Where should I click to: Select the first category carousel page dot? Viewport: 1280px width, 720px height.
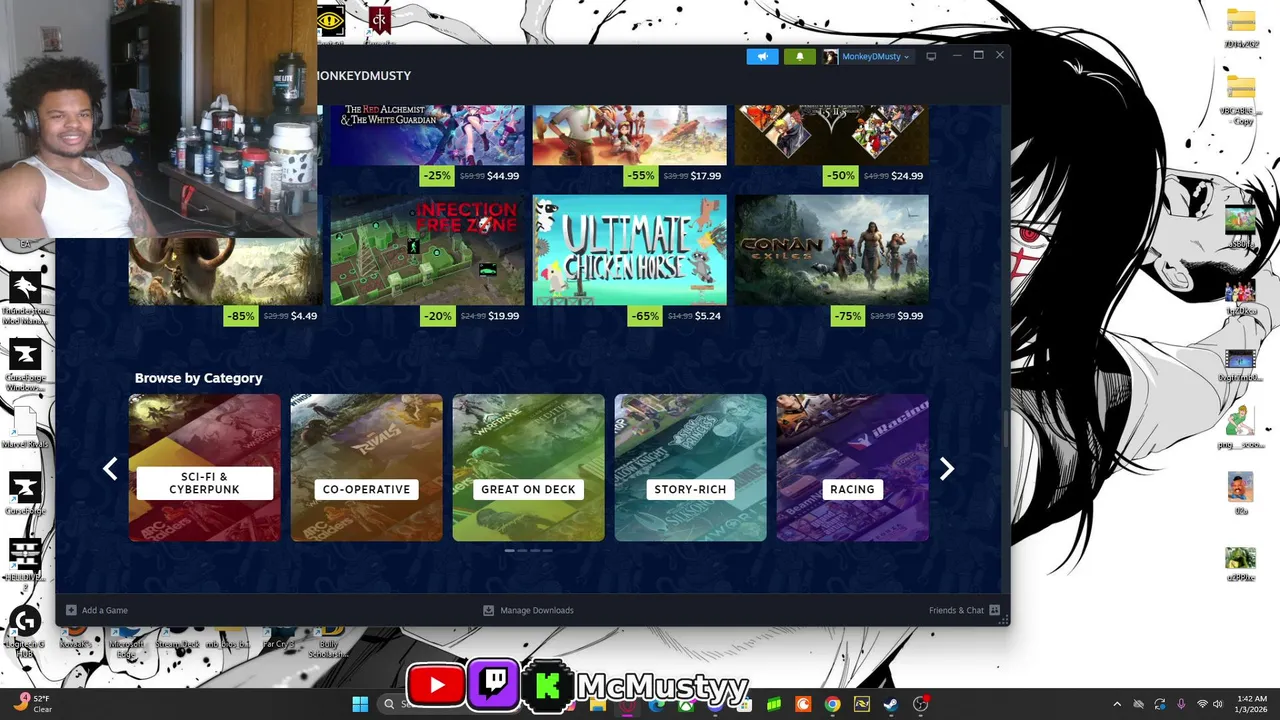[510, 550]
